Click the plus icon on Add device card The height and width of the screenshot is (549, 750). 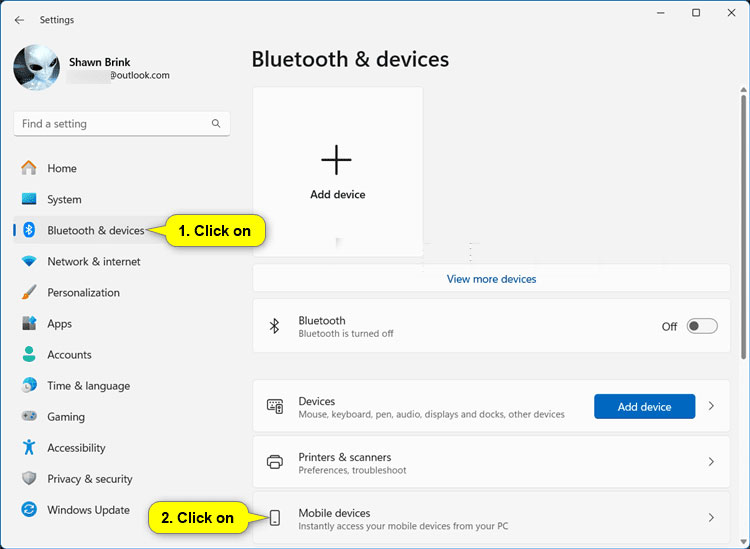tap(336, 160)
